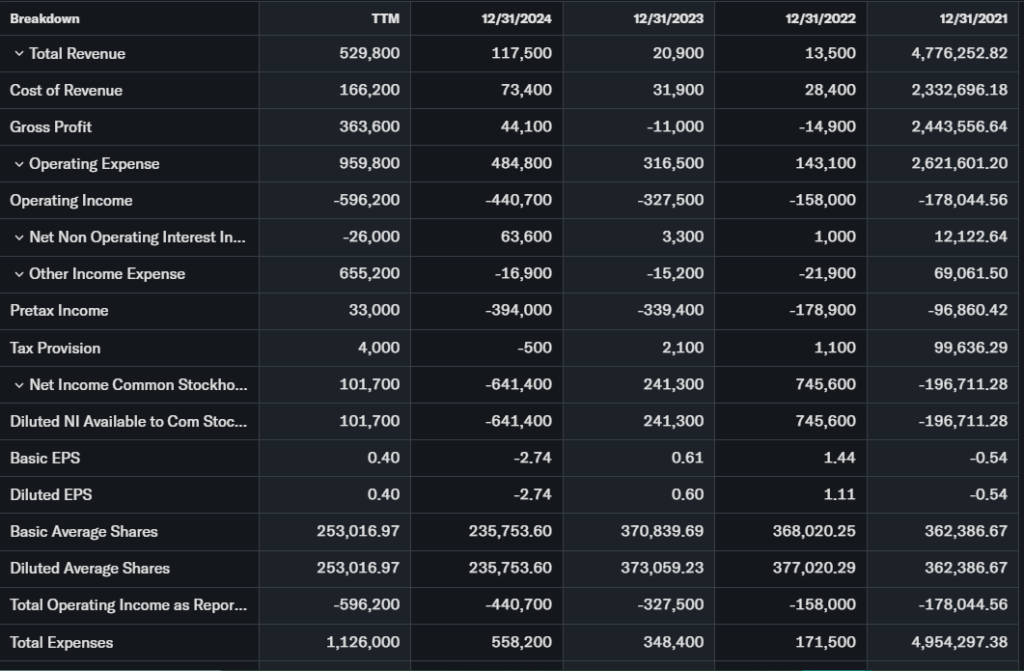Click the Total Expenses row label
The height and width of the screenshot is (671, 1024).
click(x=61, y=643)
